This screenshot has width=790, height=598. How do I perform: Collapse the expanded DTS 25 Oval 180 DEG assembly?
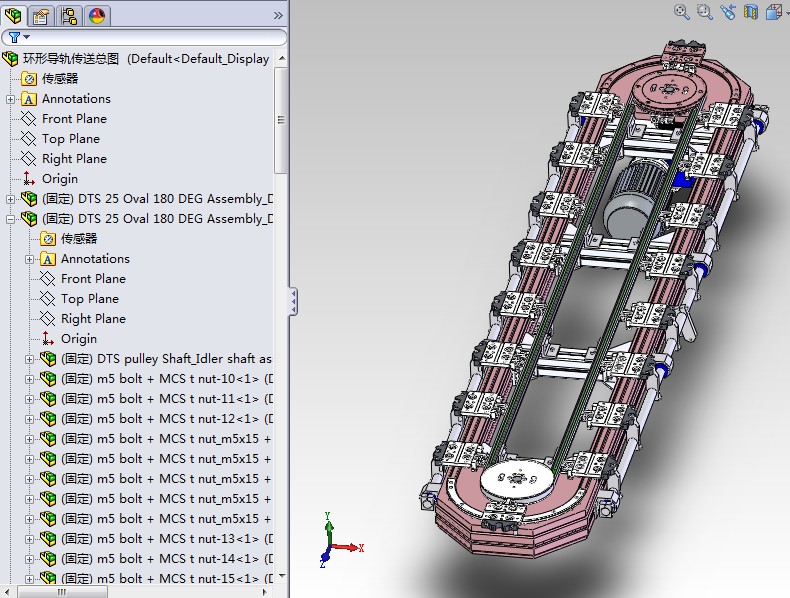[x=10, y=220]
